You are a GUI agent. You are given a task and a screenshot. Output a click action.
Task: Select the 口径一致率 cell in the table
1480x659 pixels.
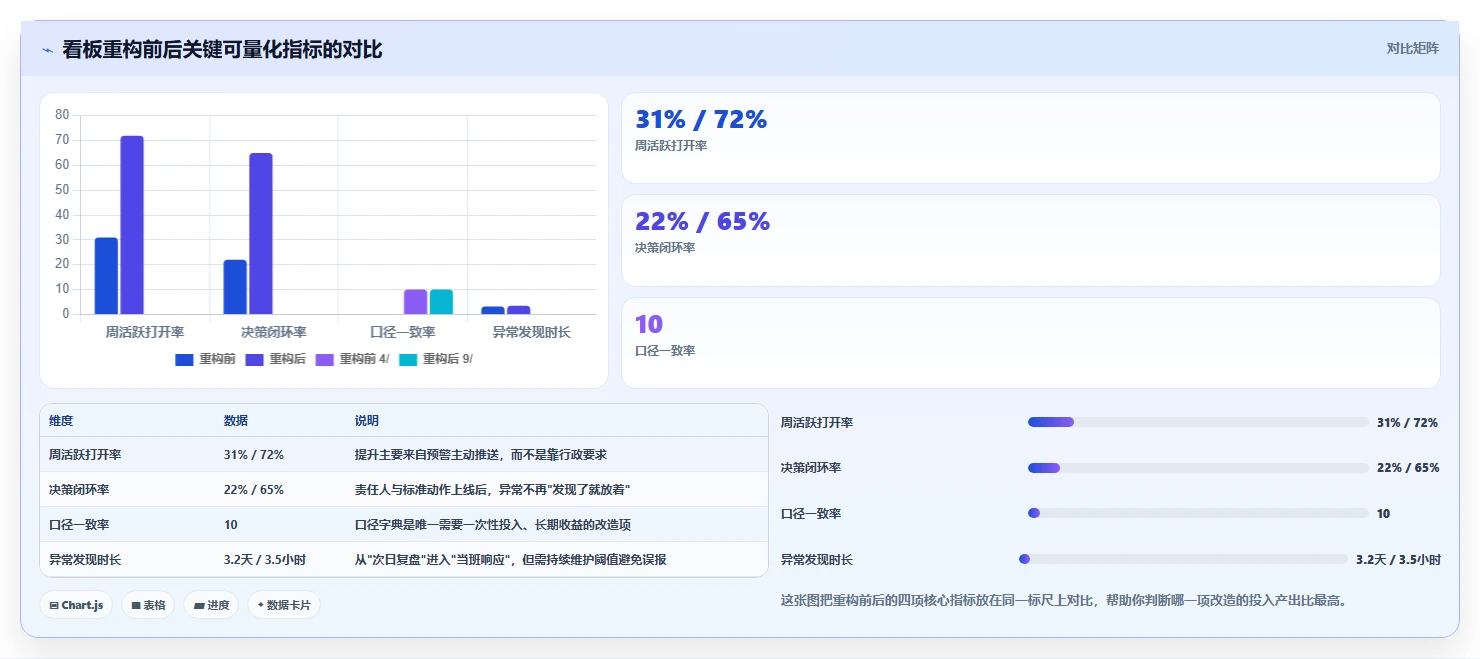tap(79, 525)
